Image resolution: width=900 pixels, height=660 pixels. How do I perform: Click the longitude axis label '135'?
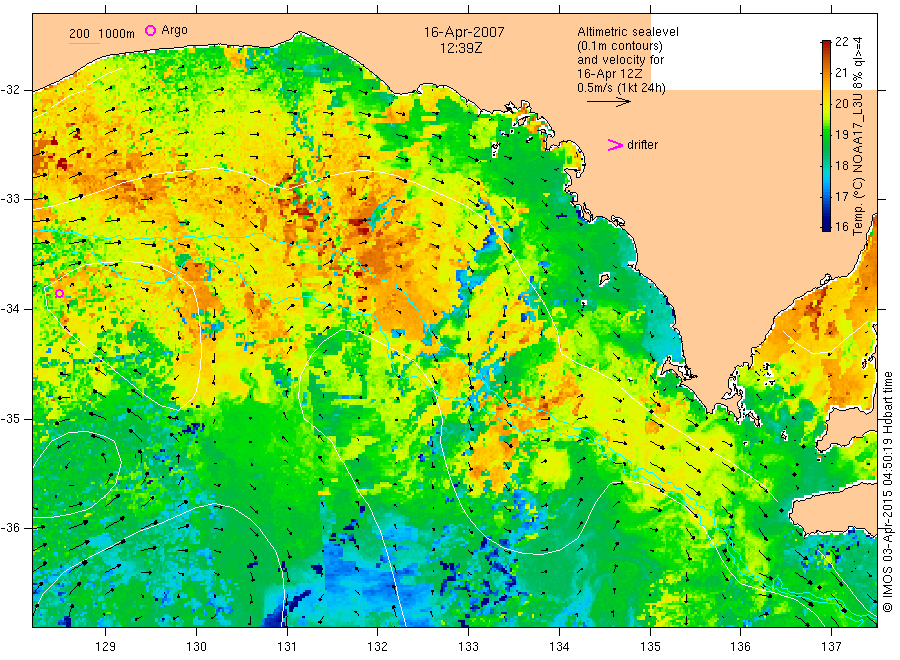[x=650, y=647]
